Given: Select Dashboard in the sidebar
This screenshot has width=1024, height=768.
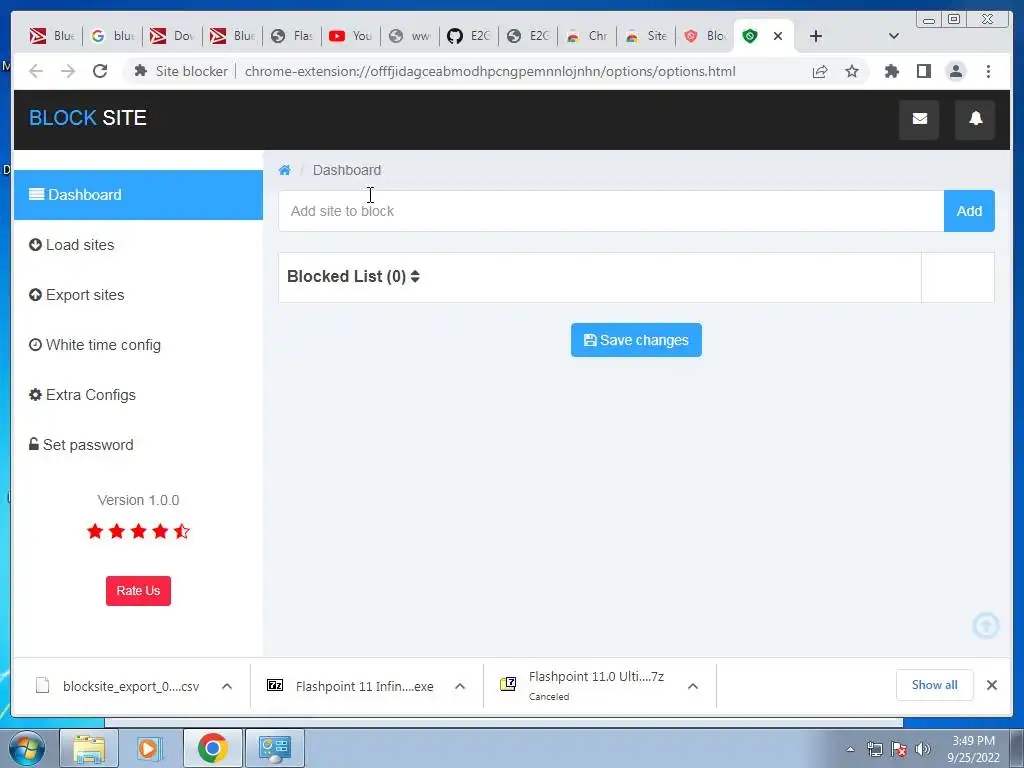Looking at the screenshot, I should click(138, 195).
